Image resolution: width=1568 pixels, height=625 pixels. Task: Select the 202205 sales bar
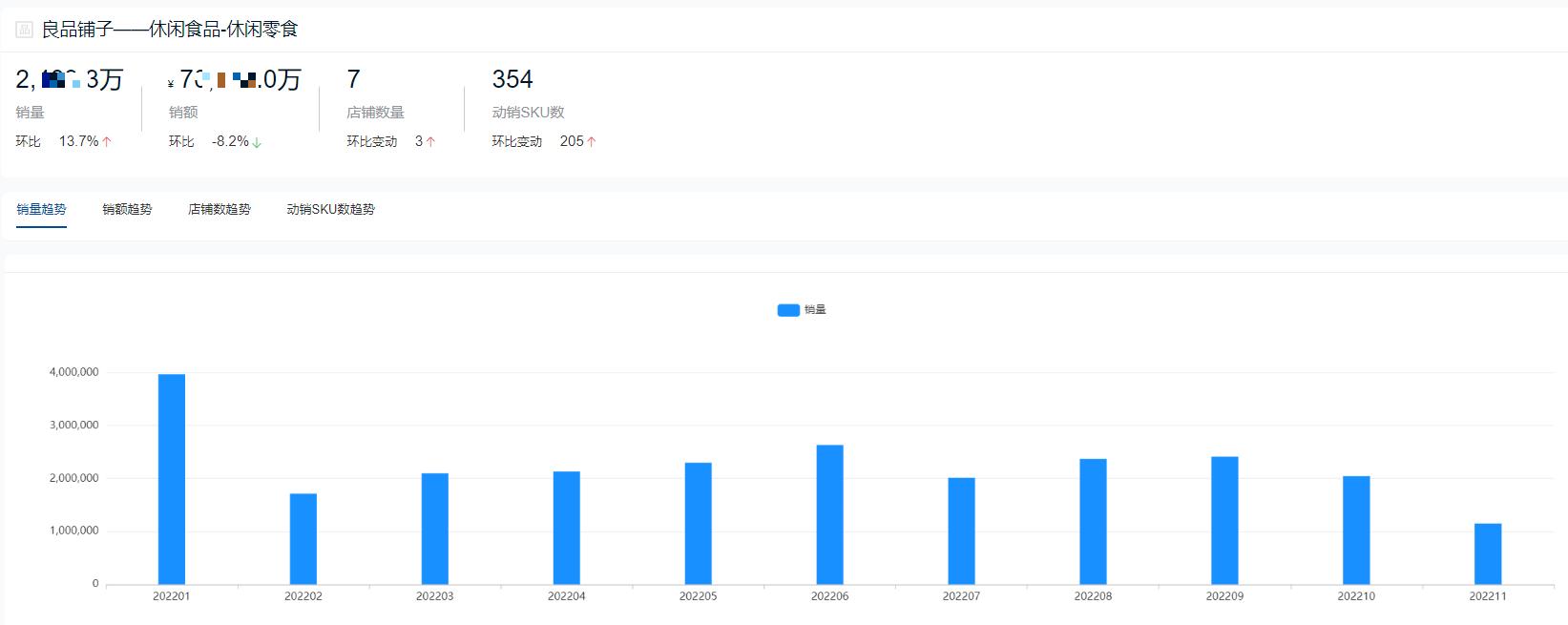pos(699,524)
